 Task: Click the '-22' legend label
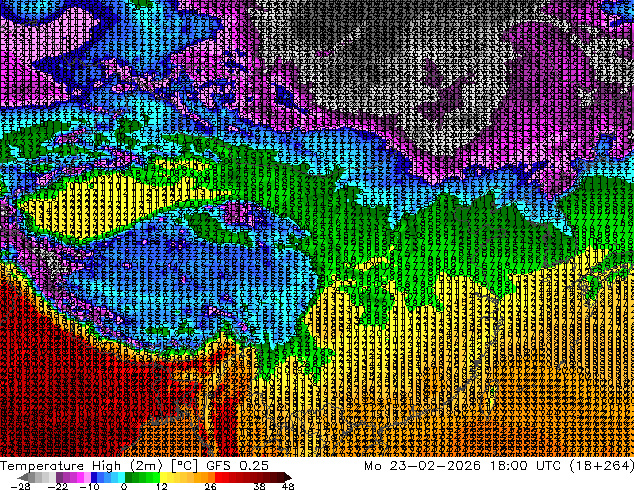point(58,486)
